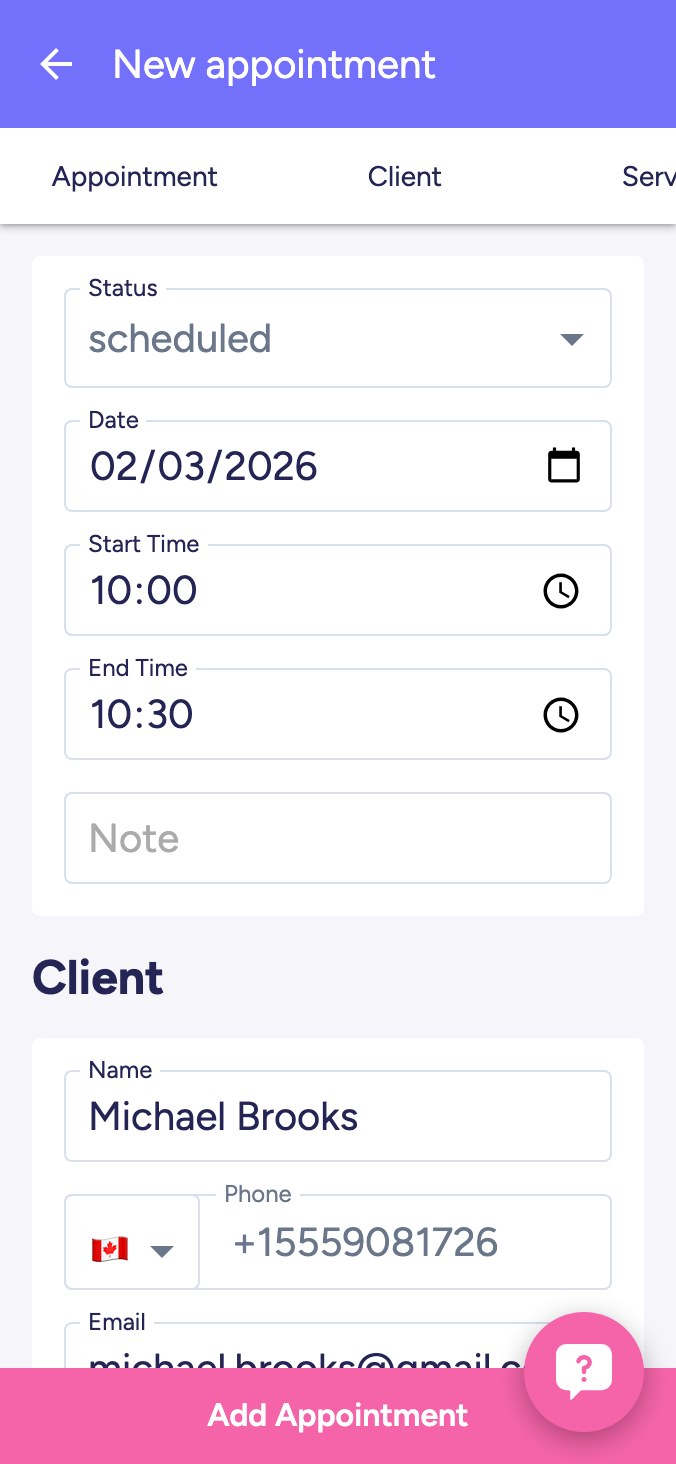The image size is (676, 1464).
Task: Open the calendar picker icon in Date
Action: coord(564,466)
